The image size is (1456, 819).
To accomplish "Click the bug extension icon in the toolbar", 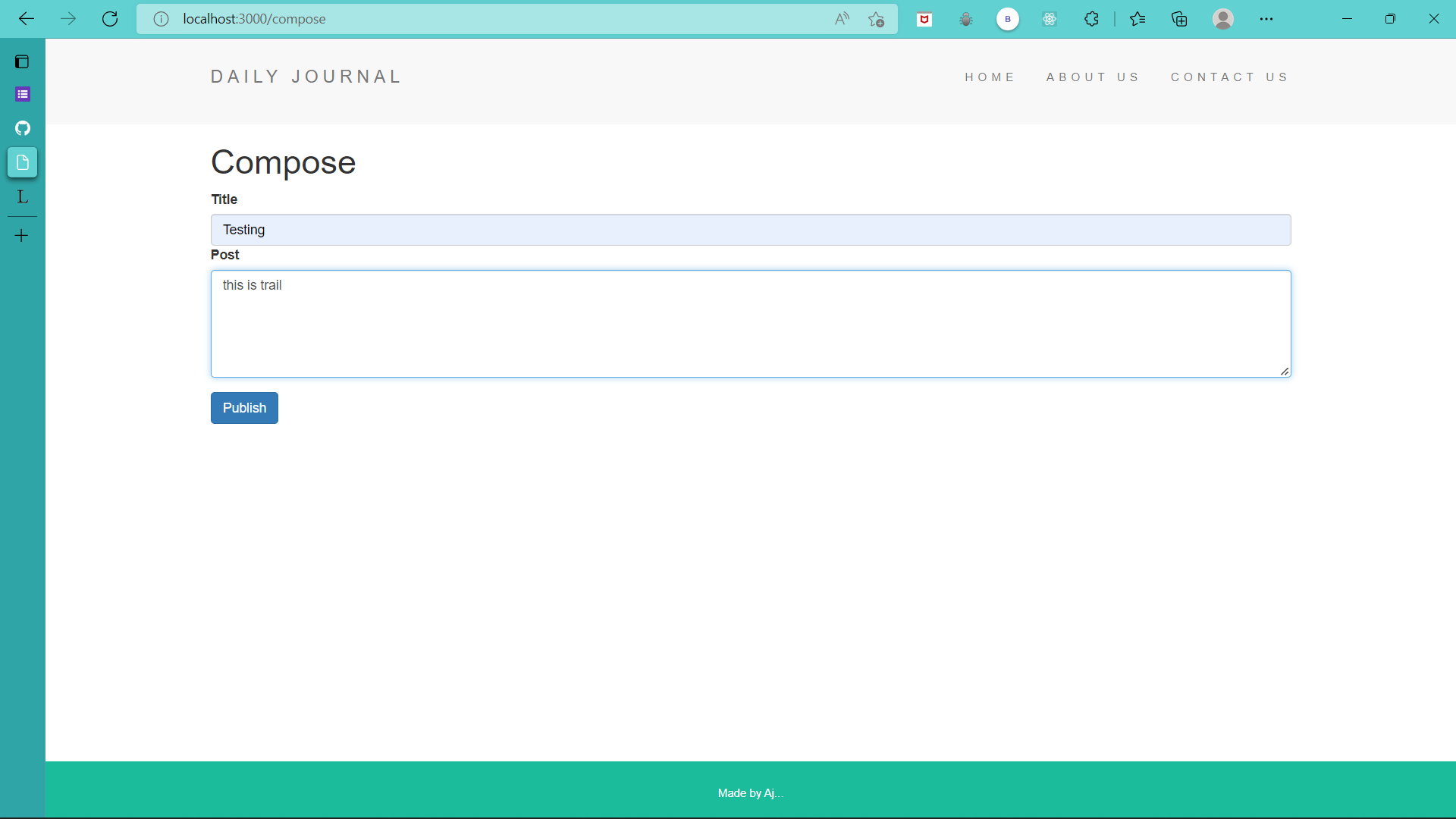I will [x=966, y=19].
